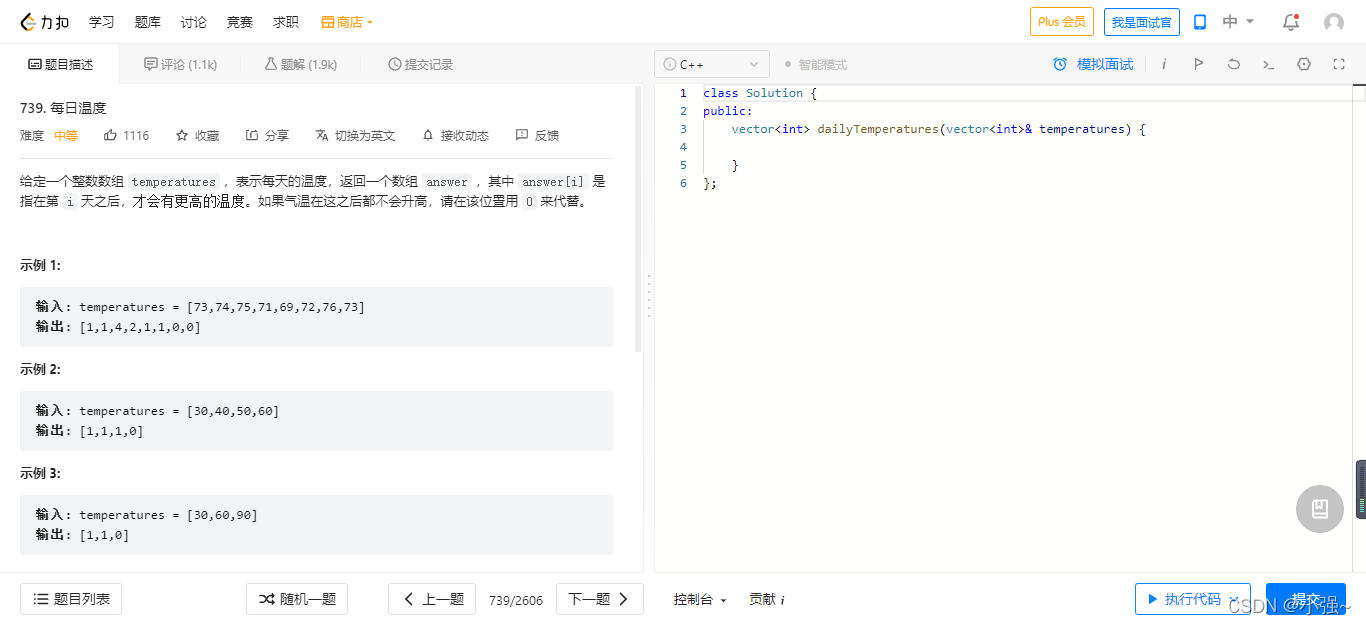Toggle 智能模式 smart mode

pyautogui.click(x=815, y=64)
